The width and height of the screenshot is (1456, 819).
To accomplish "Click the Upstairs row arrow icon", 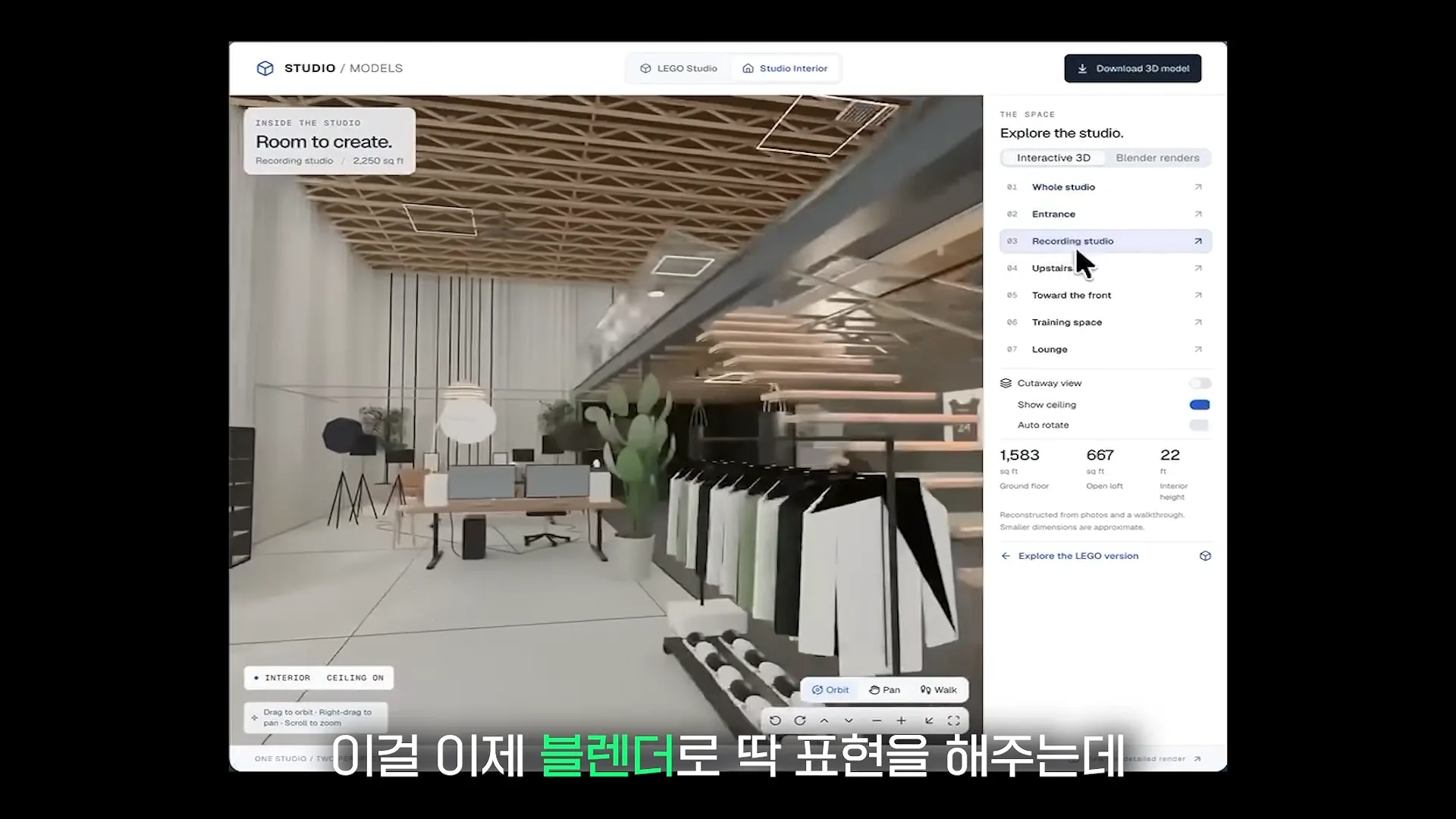I will (x=1198, y=268).
